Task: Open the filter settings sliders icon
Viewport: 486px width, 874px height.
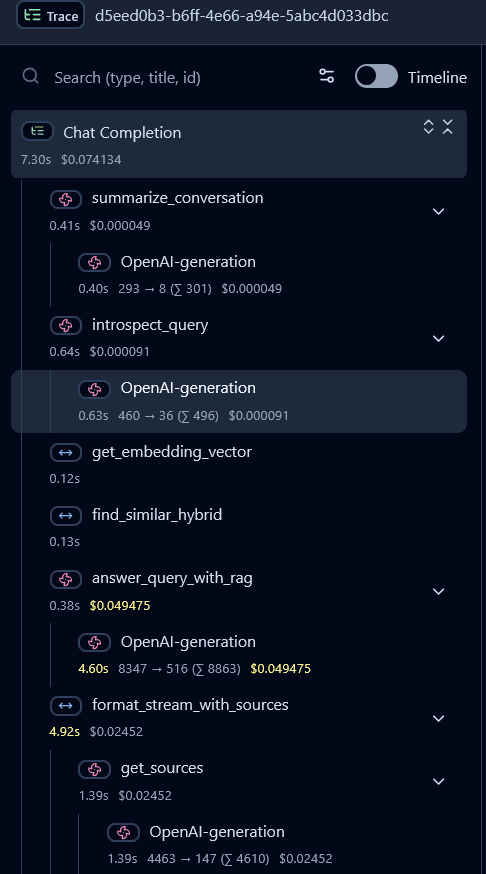Action: (327, 76)
